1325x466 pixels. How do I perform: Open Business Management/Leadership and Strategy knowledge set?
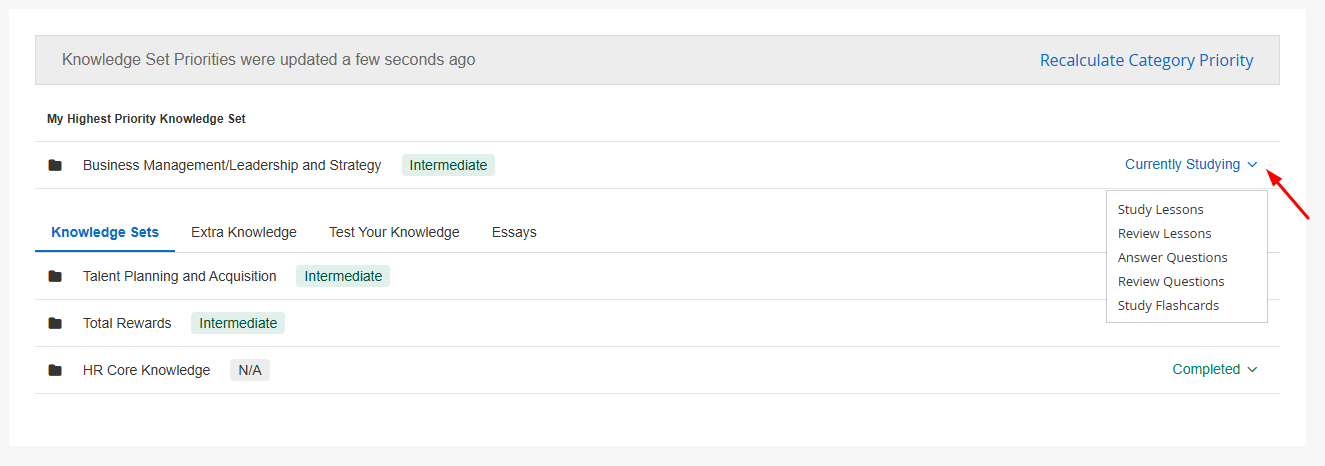232,165
